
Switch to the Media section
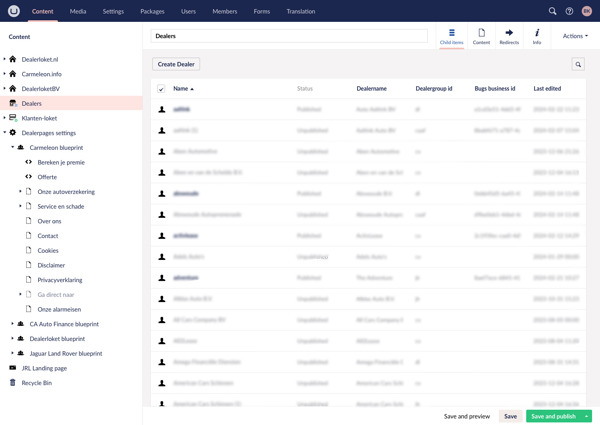coord(78,11)
